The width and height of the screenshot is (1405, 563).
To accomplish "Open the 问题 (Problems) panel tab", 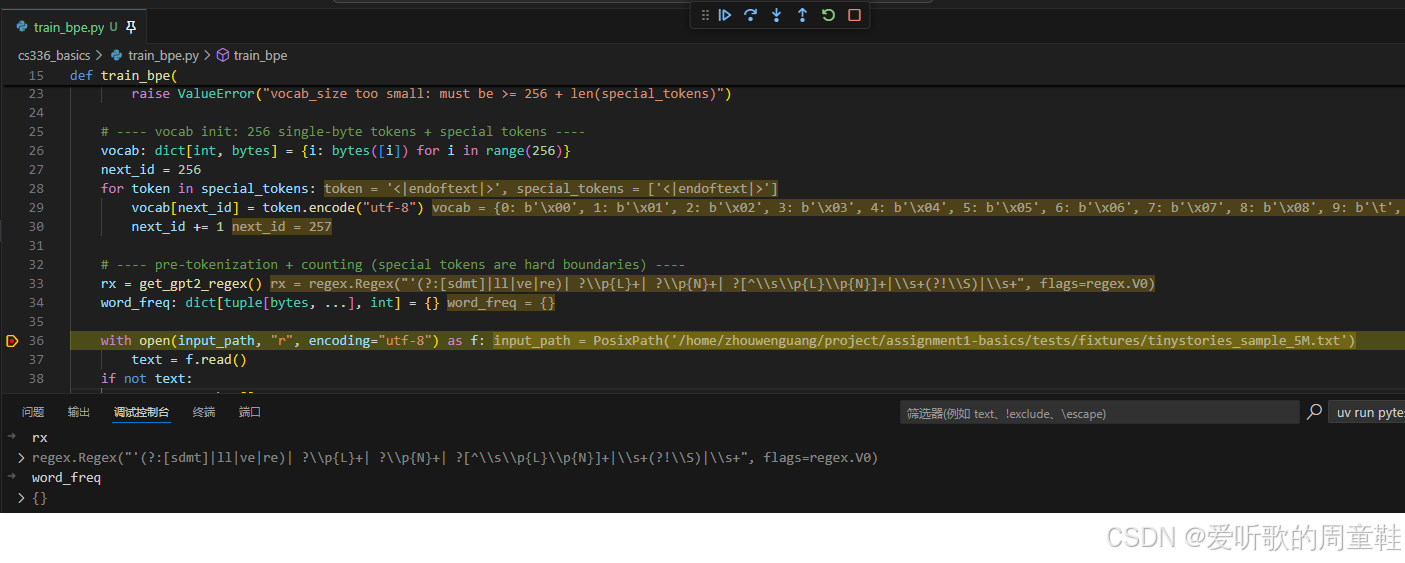I will coord(33,412).
